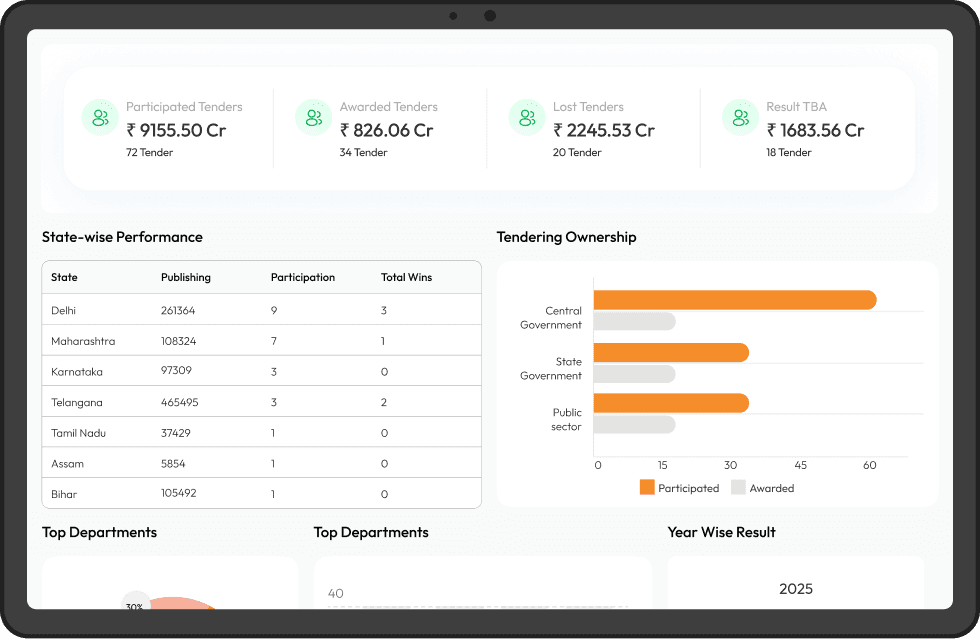Click the State-wise Performance heading
Image resolution: width=980 pixels, height=639 pixels.
coord(121,237)
